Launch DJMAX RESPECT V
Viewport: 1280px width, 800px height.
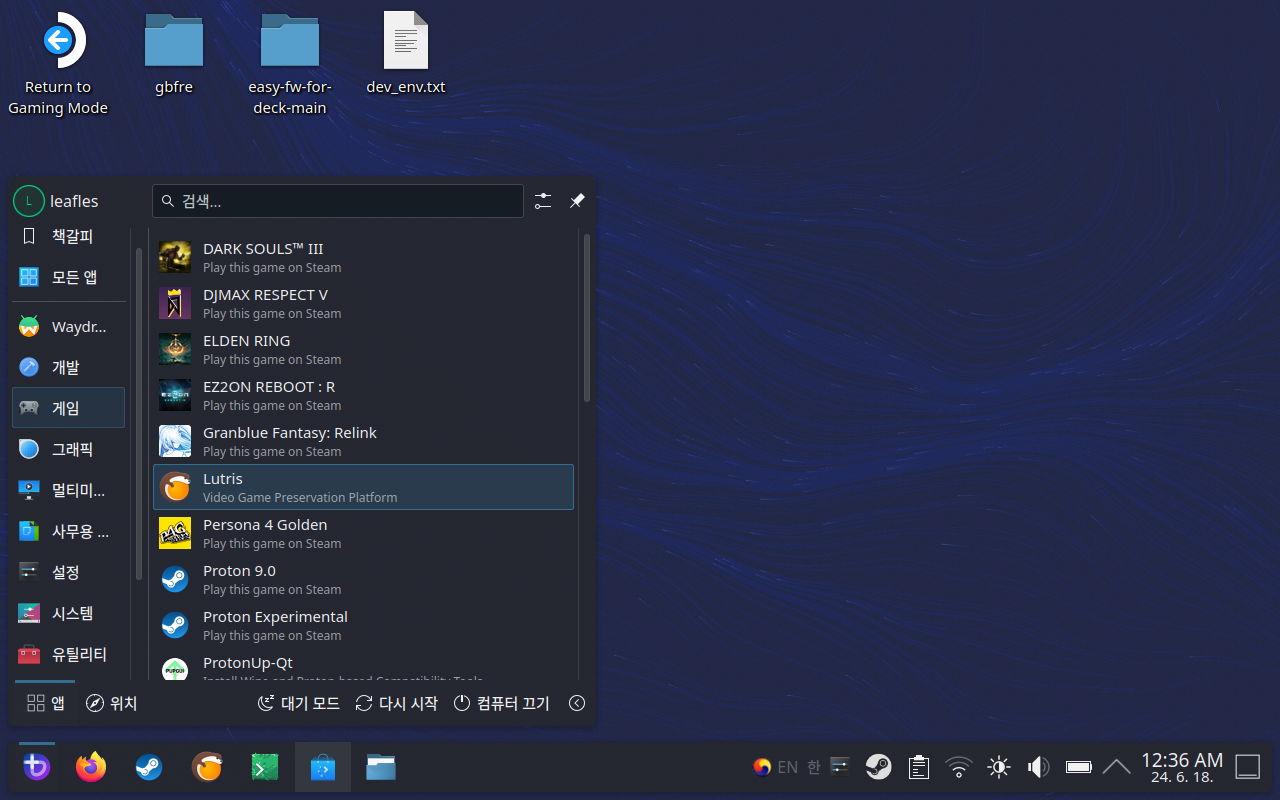[363, 303]
